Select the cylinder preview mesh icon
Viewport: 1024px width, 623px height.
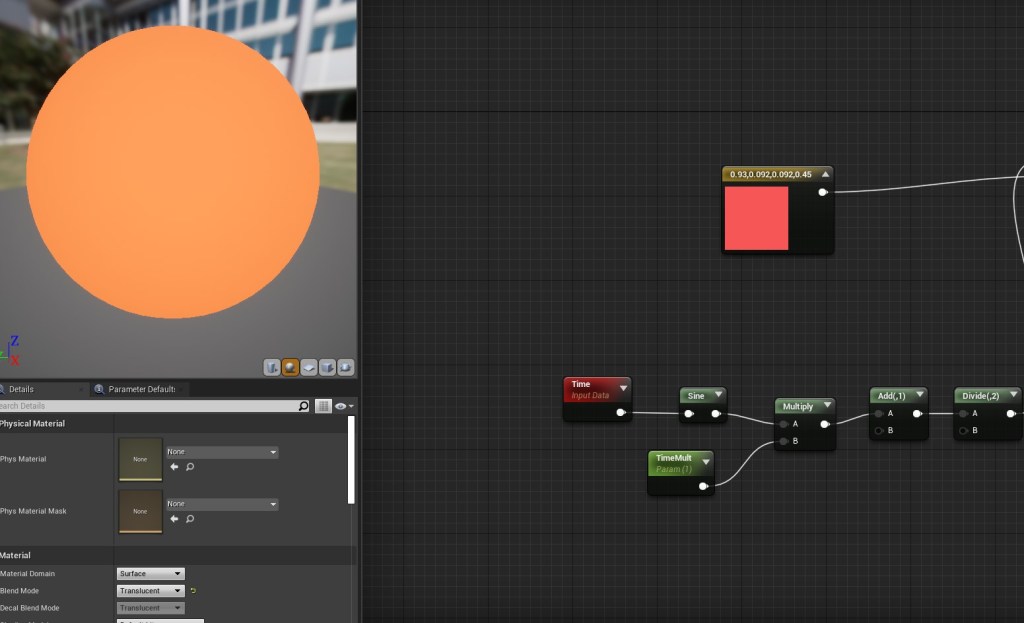272,367
